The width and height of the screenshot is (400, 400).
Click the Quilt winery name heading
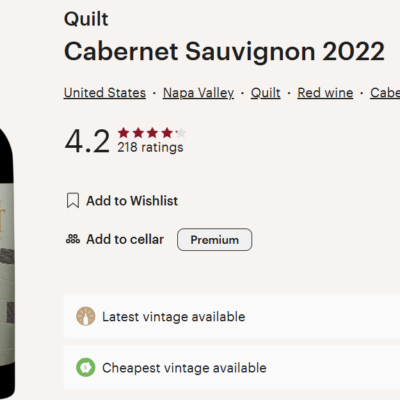pos(86,19)
